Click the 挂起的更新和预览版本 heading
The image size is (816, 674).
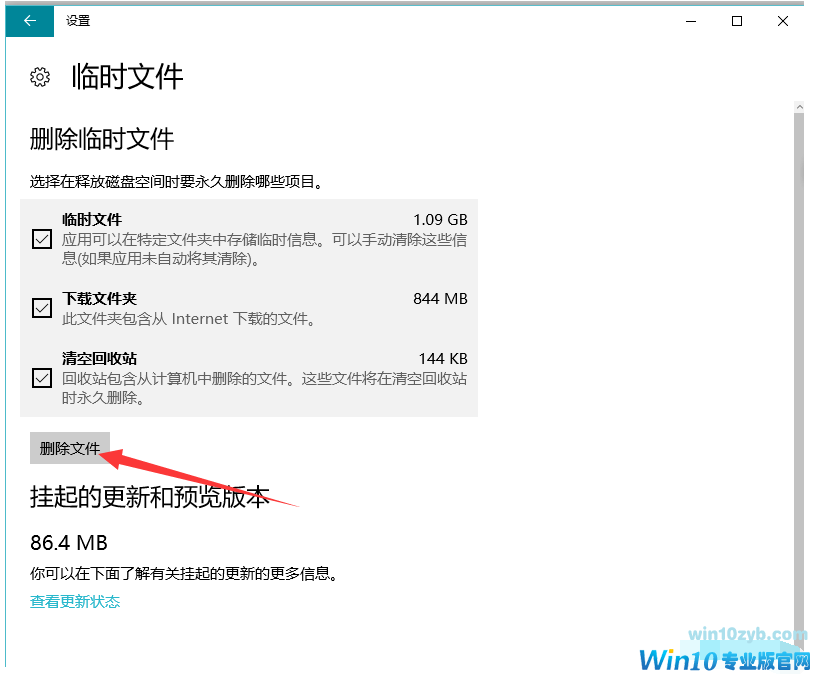[150, 497]
